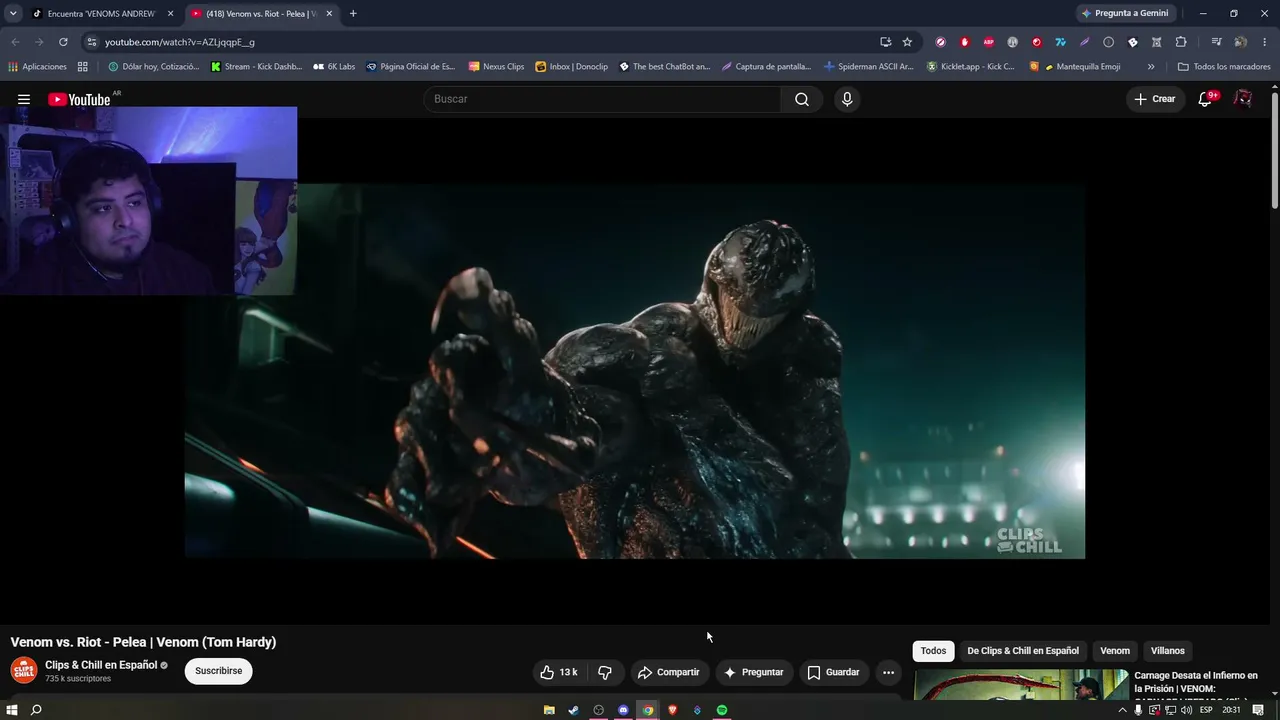Open the Mantequilla Emoji bookmark

[x=1075, y=67]
